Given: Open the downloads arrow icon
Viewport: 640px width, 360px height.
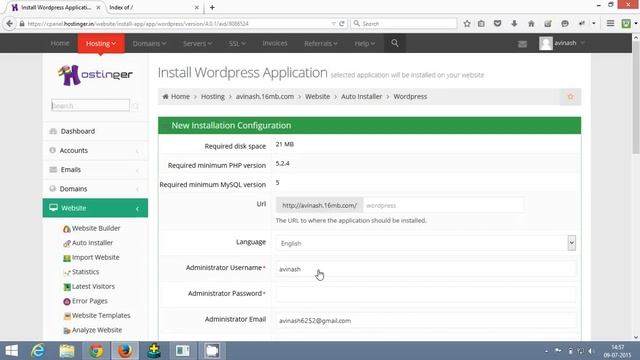Looking at the screenshot, I should click(514, 24).
